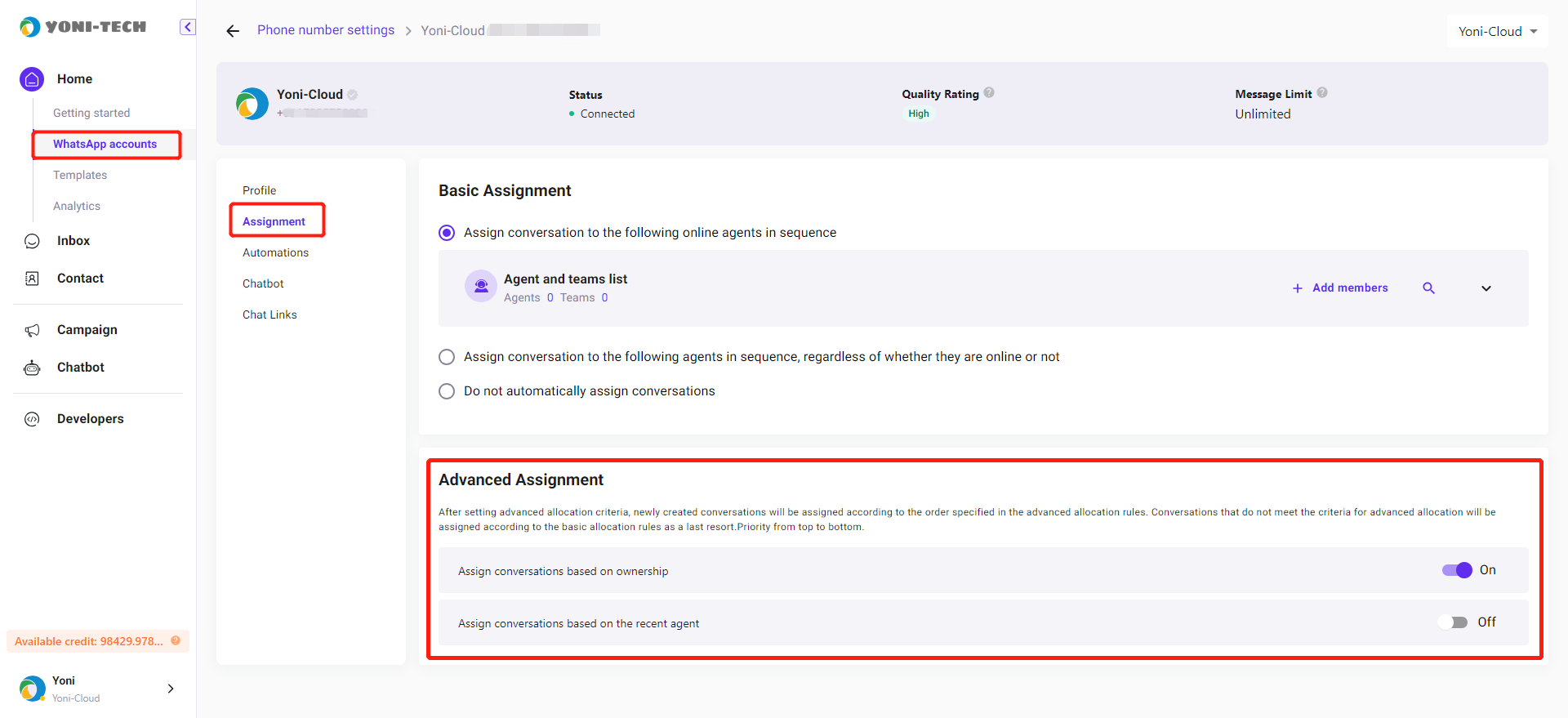Switch to the Chatbot settings tab
The height and width of the screenshot is (718, 1568).
click(263, 283)
